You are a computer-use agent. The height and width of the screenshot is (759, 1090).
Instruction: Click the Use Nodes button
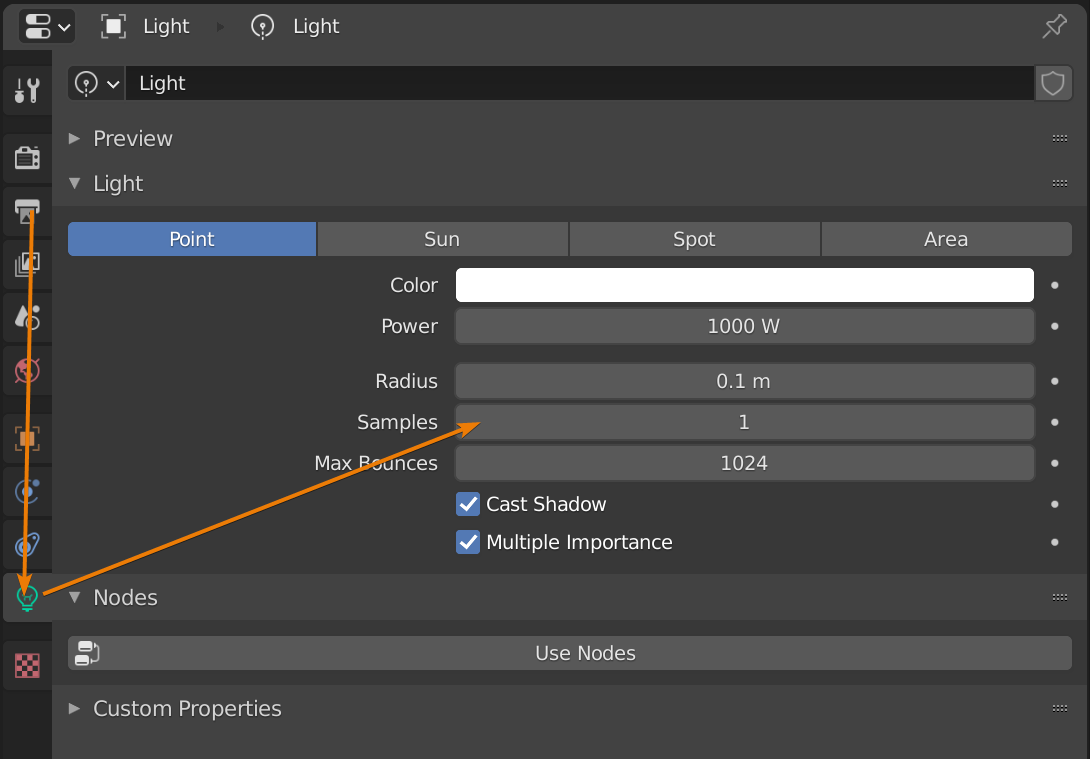[585, 652]
